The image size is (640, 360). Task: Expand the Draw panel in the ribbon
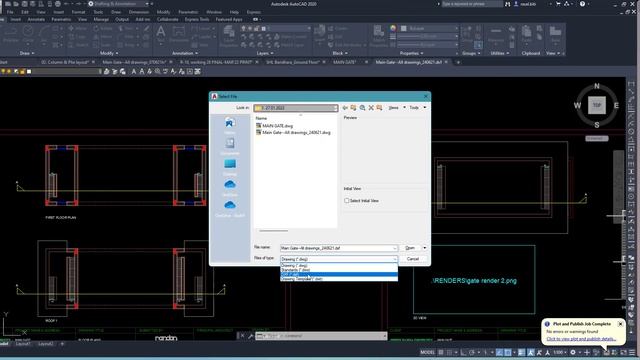coord(28,53)
